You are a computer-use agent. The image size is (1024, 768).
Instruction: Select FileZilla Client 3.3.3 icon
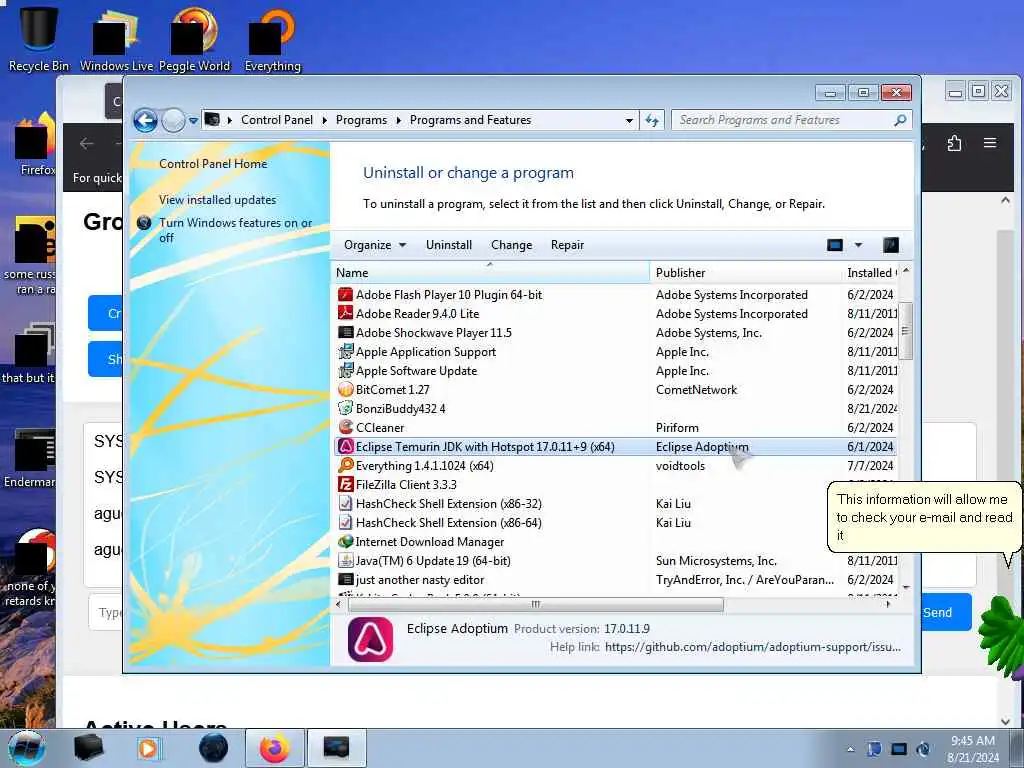[345, 485]
